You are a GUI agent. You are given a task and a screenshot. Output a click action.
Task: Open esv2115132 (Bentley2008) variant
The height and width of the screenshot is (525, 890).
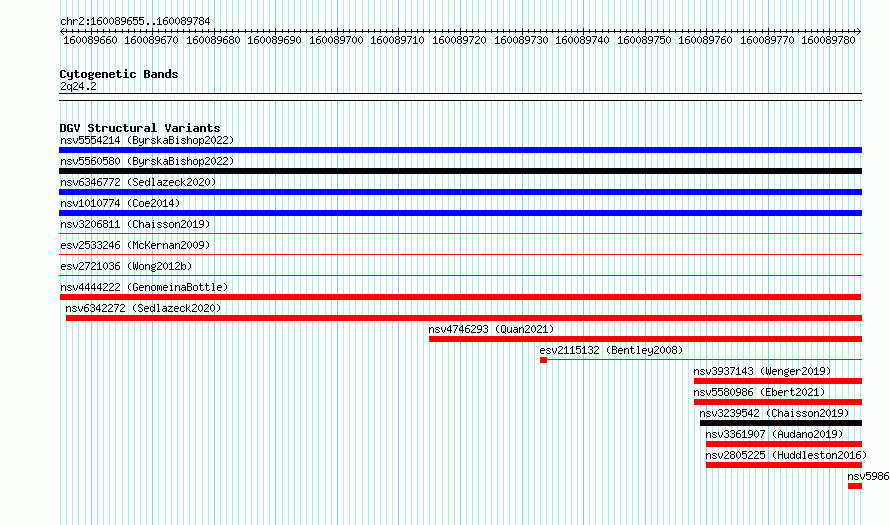click(611, 350)
